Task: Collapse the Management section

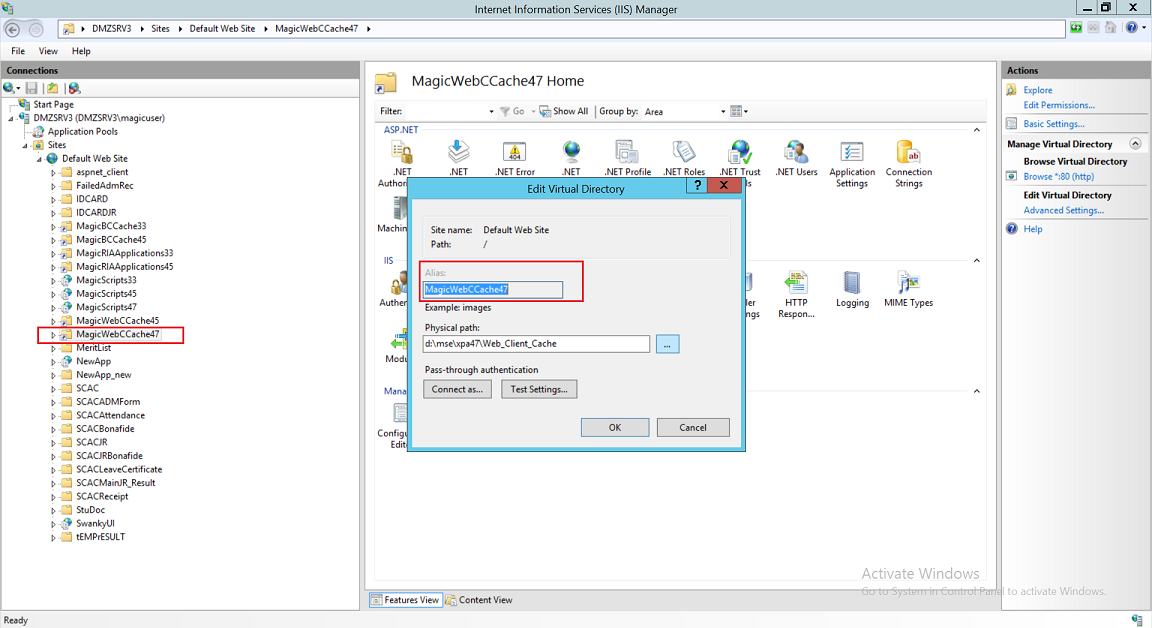Action: (976, 391)
